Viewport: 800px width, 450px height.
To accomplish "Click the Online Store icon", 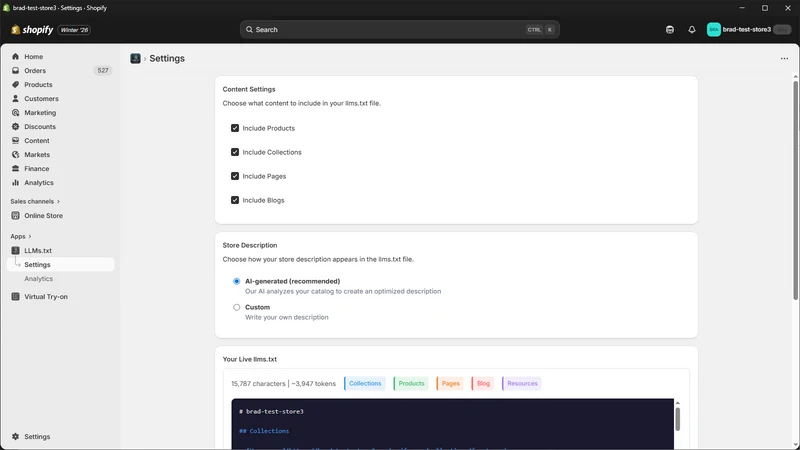I will pos(15,216).
